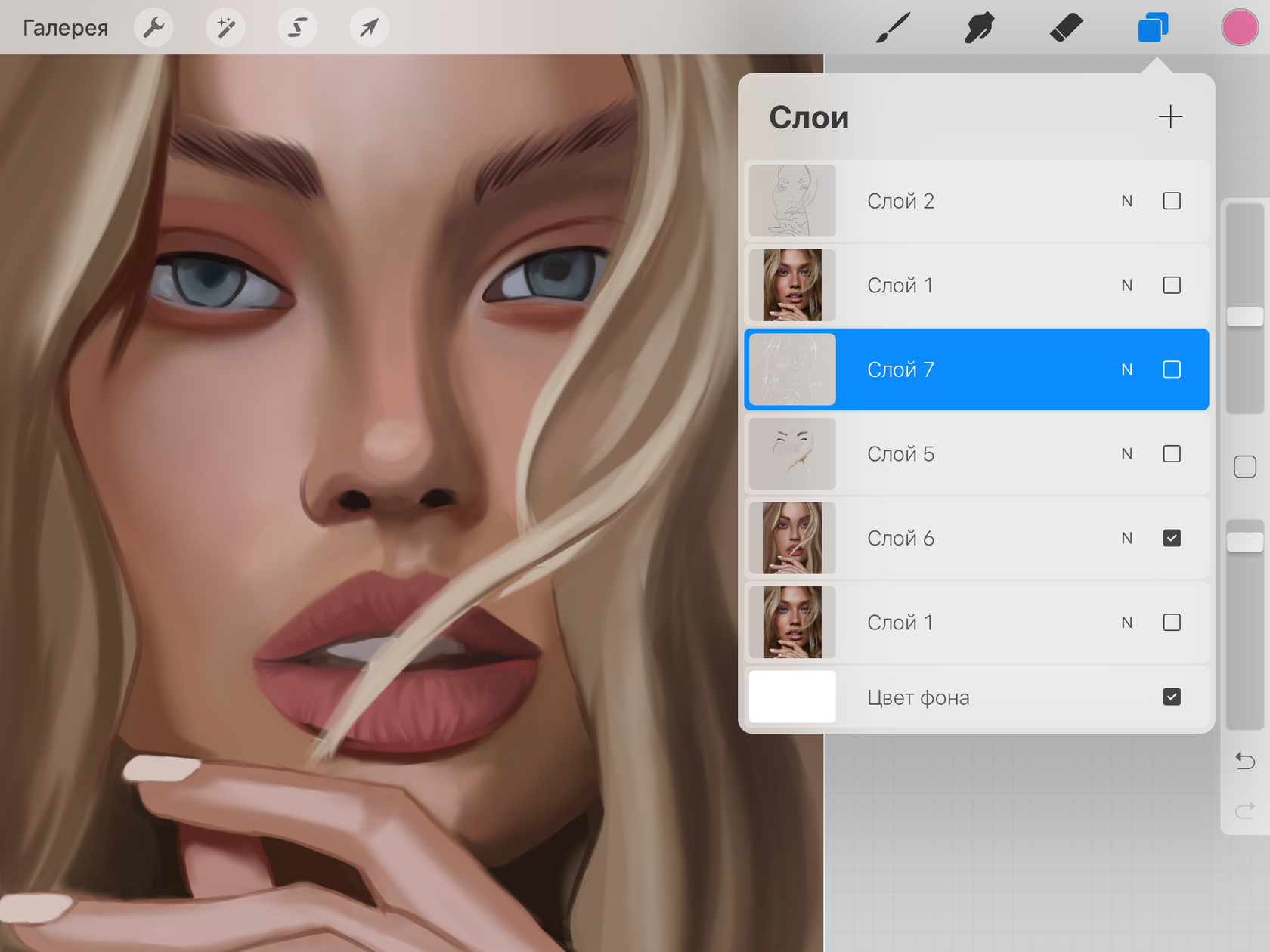Open blend mode N for Слой 5

(x=1127, y=454)
